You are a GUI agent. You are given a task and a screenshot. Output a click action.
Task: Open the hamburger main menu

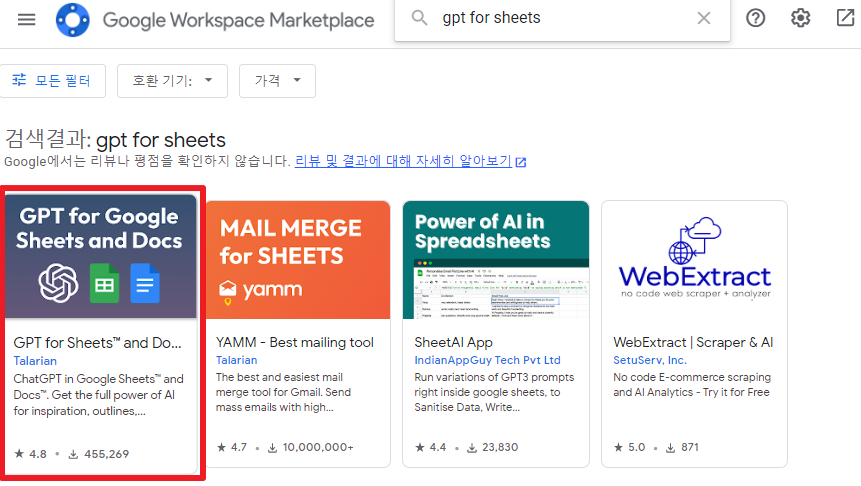point(26,20)
